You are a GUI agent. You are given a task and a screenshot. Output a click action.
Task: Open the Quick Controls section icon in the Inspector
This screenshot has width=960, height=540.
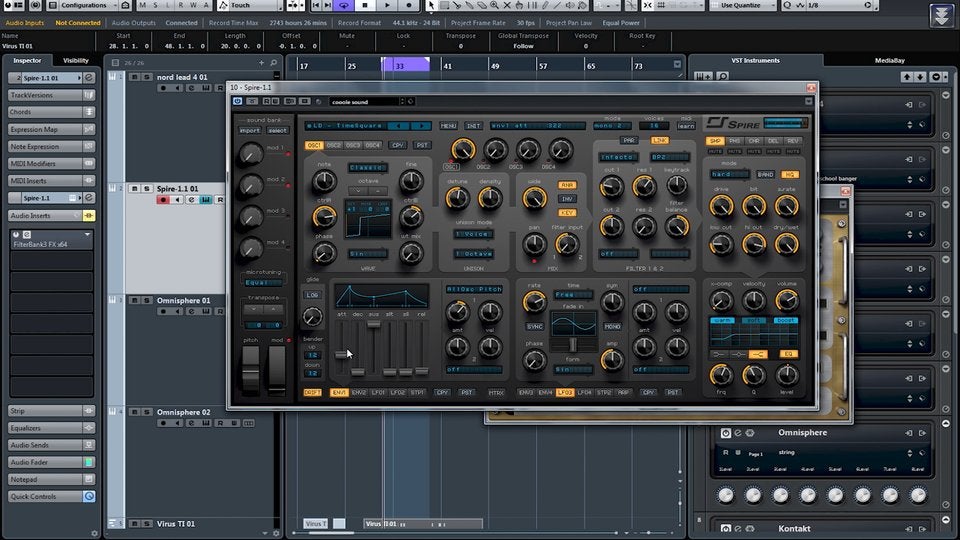point(89,497)
